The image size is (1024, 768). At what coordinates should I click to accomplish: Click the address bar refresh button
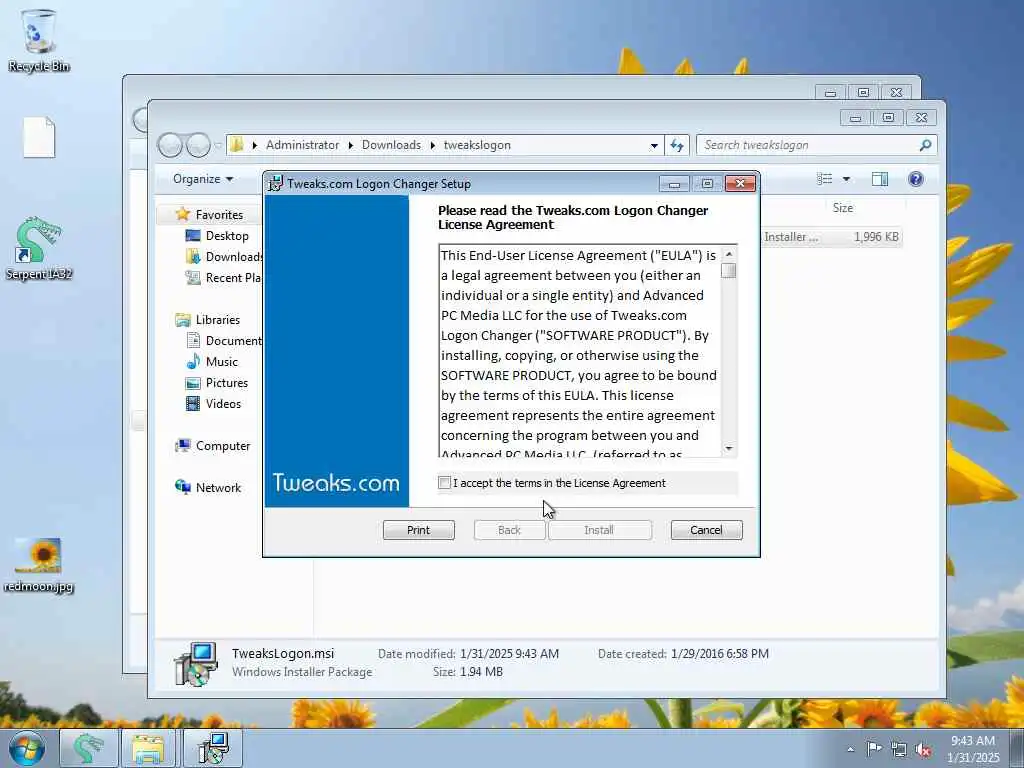[x=677, y=145]
